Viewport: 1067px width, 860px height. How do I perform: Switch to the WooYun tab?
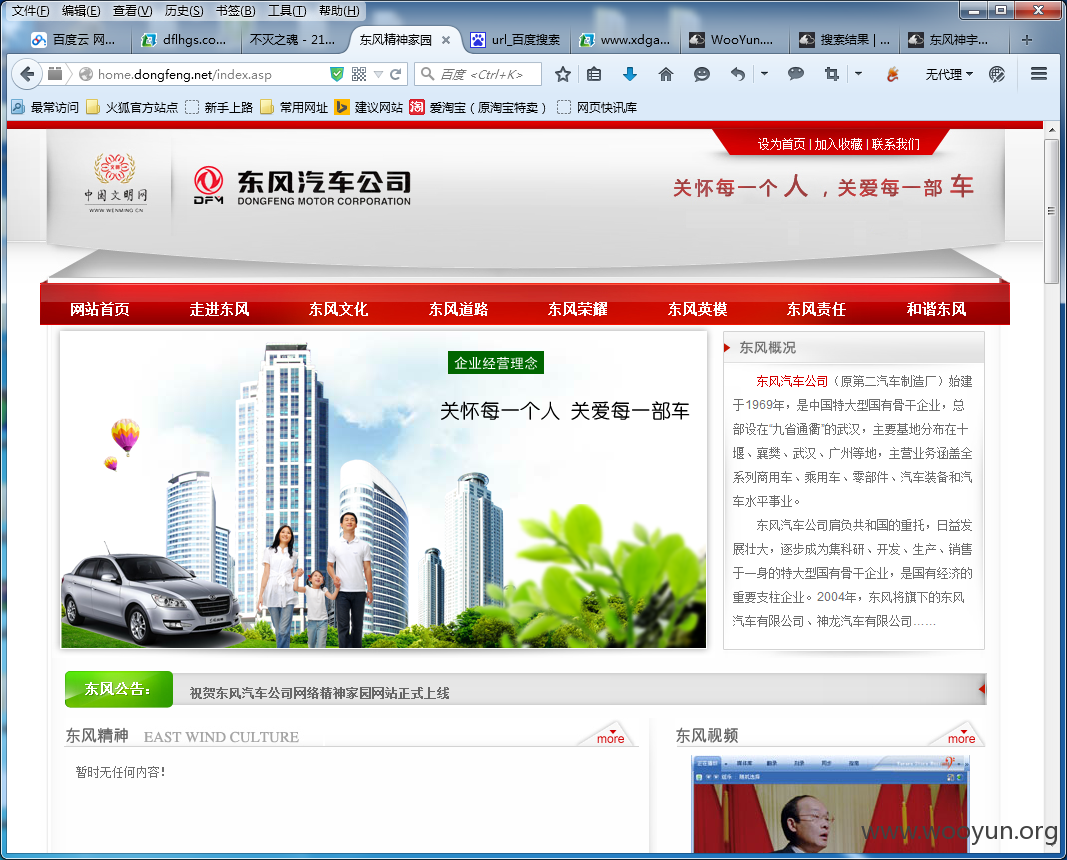pos(736,40)
